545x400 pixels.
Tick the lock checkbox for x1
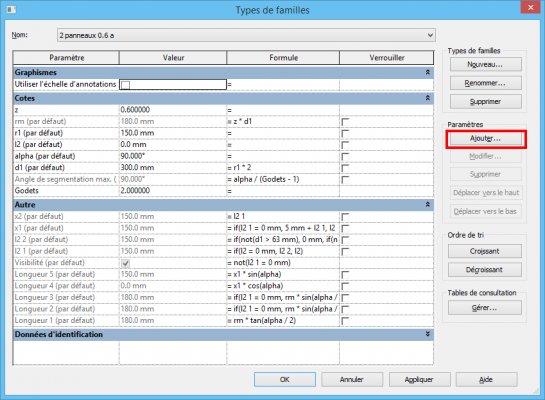[x=345, y=228]
